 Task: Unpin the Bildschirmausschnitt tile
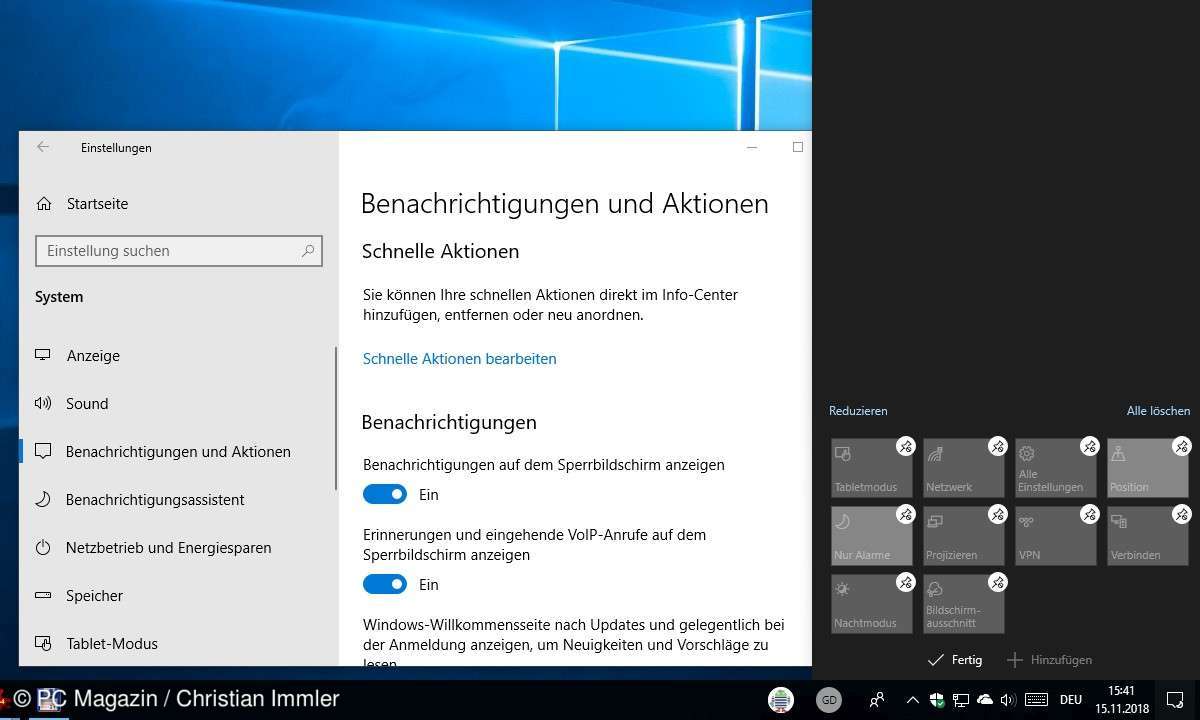pyautogui.click(x=997, y=582)
